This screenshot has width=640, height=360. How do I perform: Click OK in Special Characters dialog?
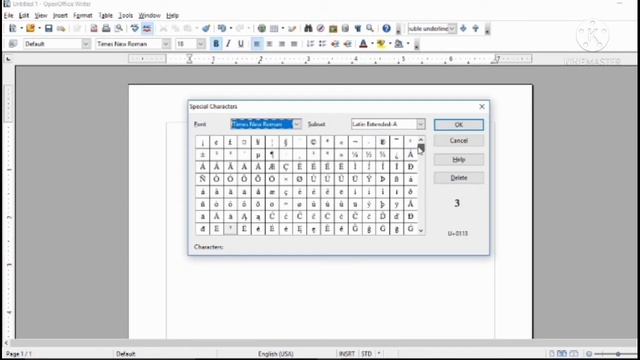[459, 125]
